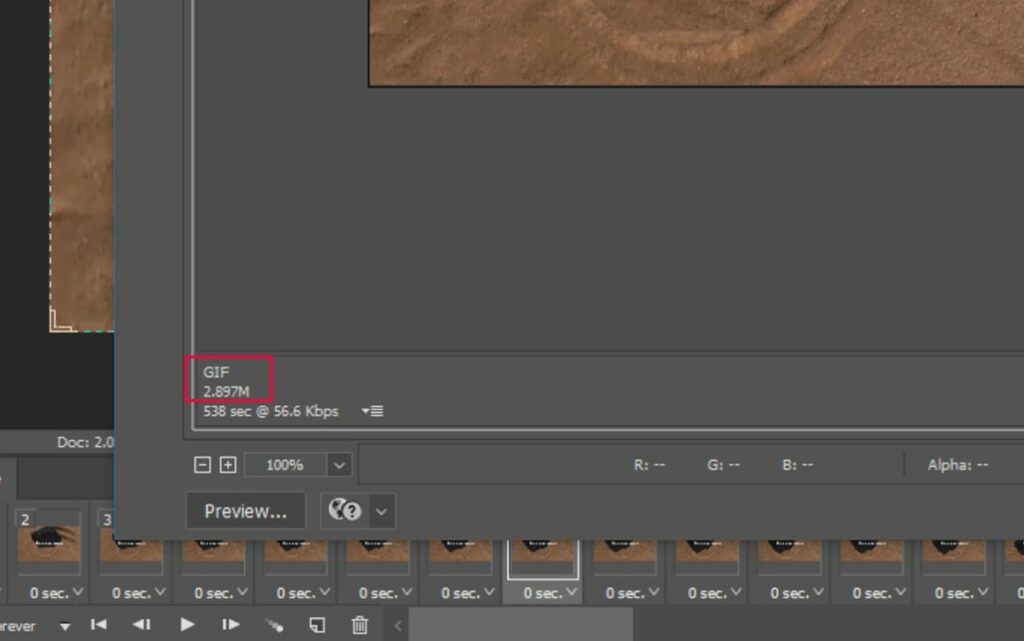Duplicate the selected frame

[x=317, y=625]
